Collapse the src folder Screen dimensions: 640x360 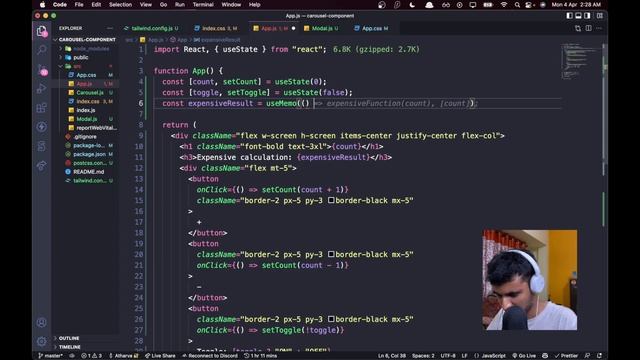point(77,66)
